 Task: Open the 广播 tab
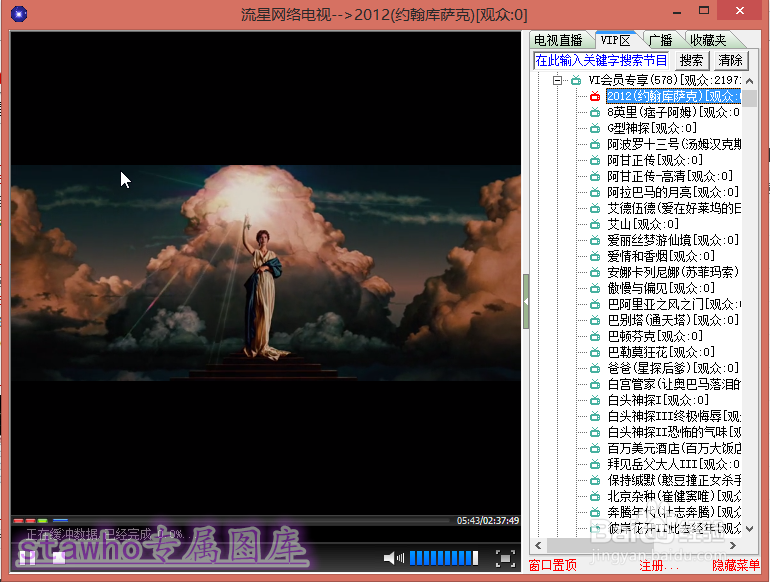(x=660, y=40)
